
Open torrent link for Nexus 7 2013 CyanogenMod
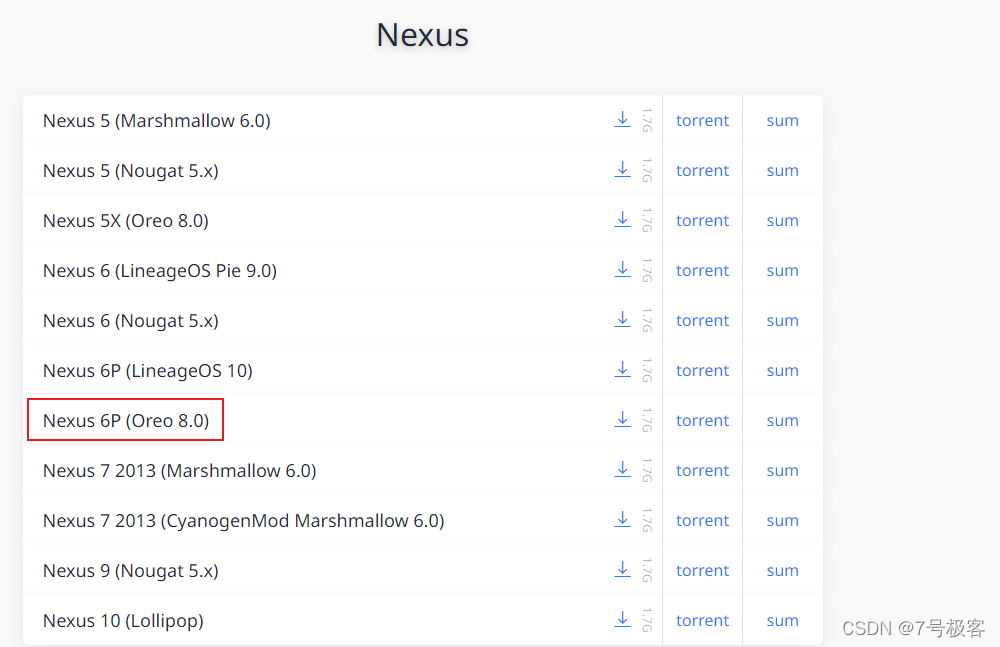(702, 520)
